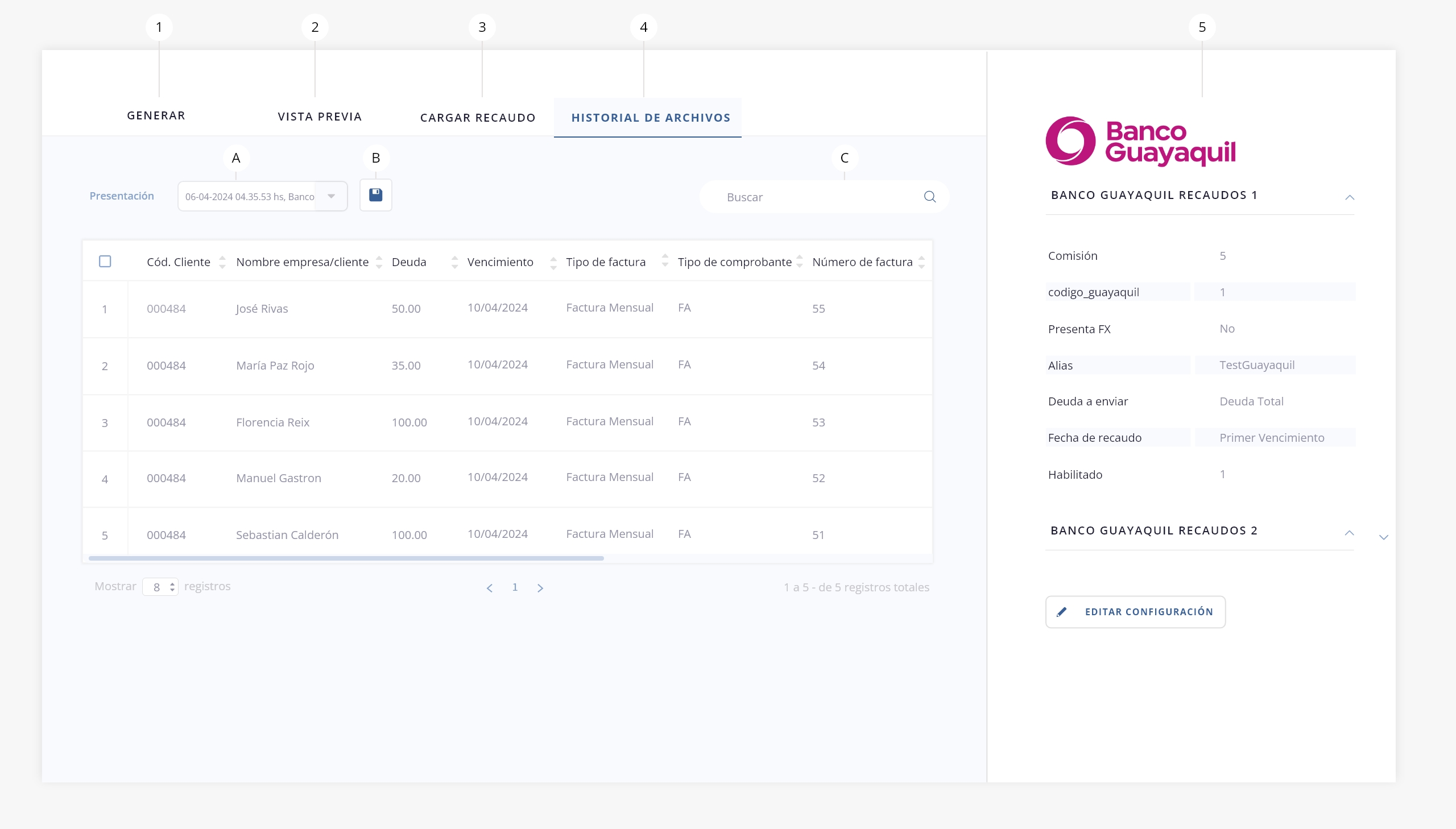Click the down chevron at the right panel edge
The image size is (1456, 829).
pyautogui.click(x=1384, y=537)
